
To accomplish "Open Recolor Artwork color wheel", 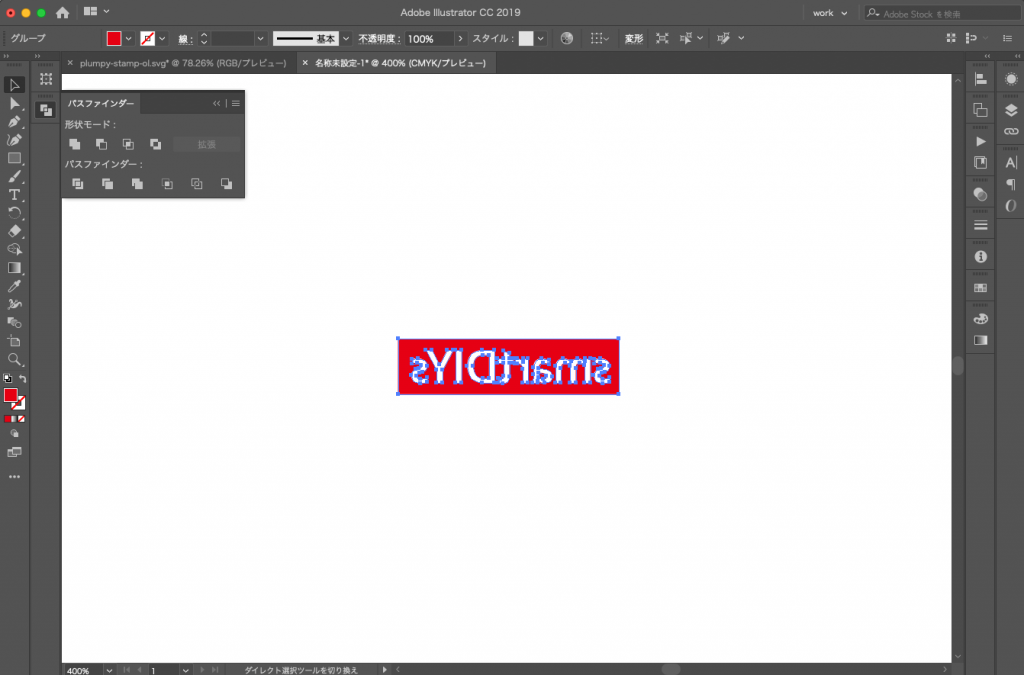I will click(x=567, y=39).
